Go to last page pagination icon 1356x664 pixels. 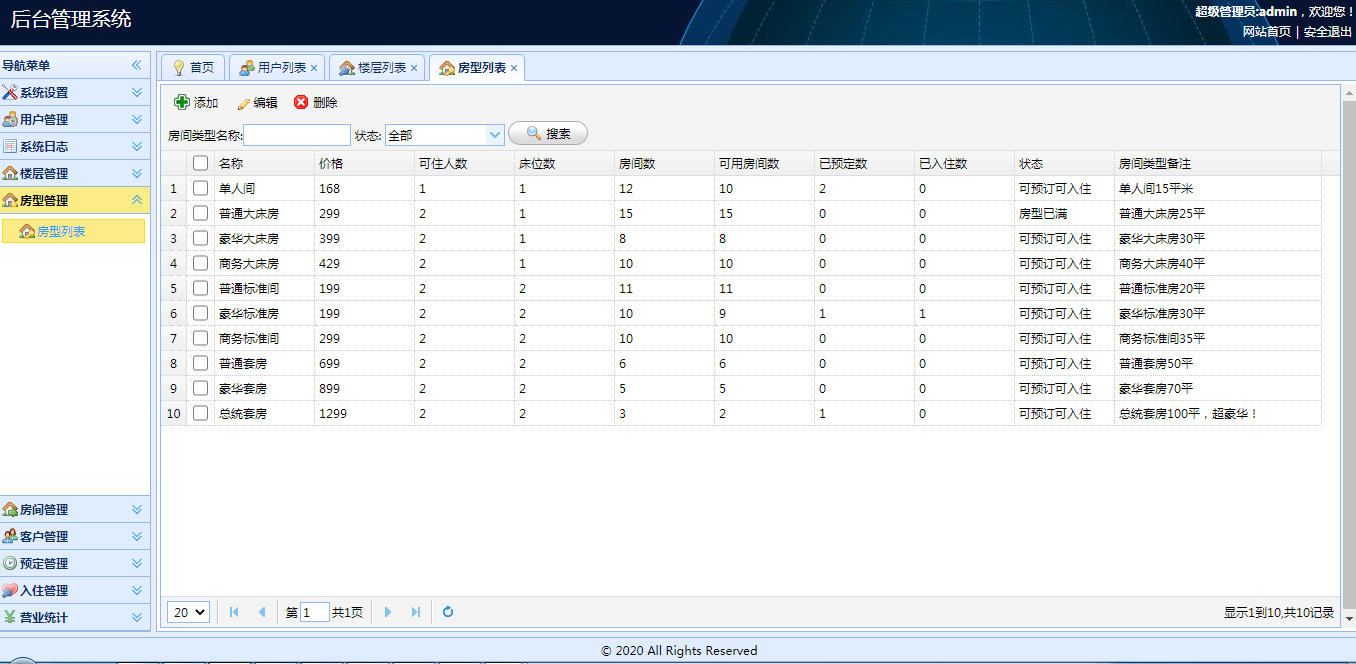click(416, 612)
